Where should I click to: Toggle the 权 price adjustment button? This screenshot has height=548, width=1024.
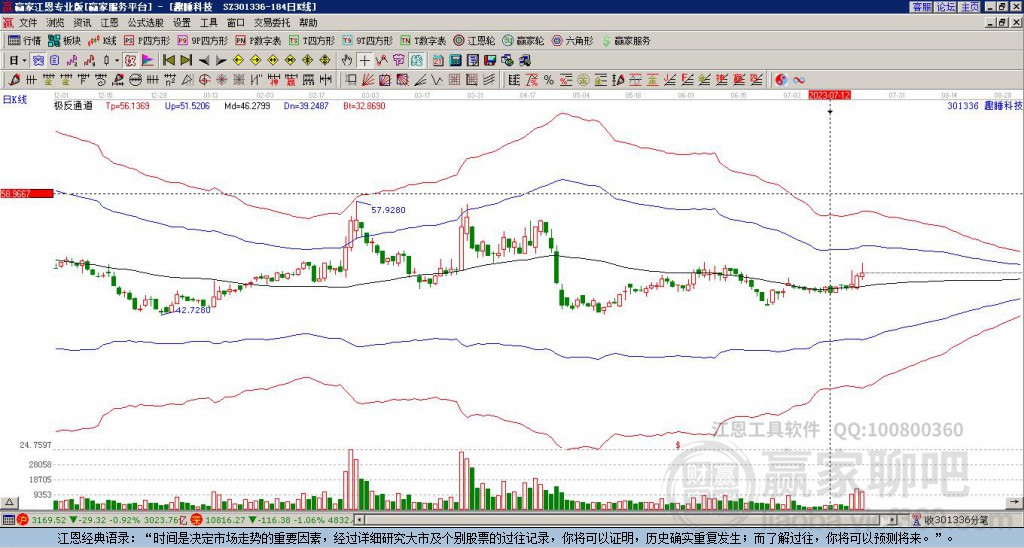pyautogui.click(x=130, y=61)
